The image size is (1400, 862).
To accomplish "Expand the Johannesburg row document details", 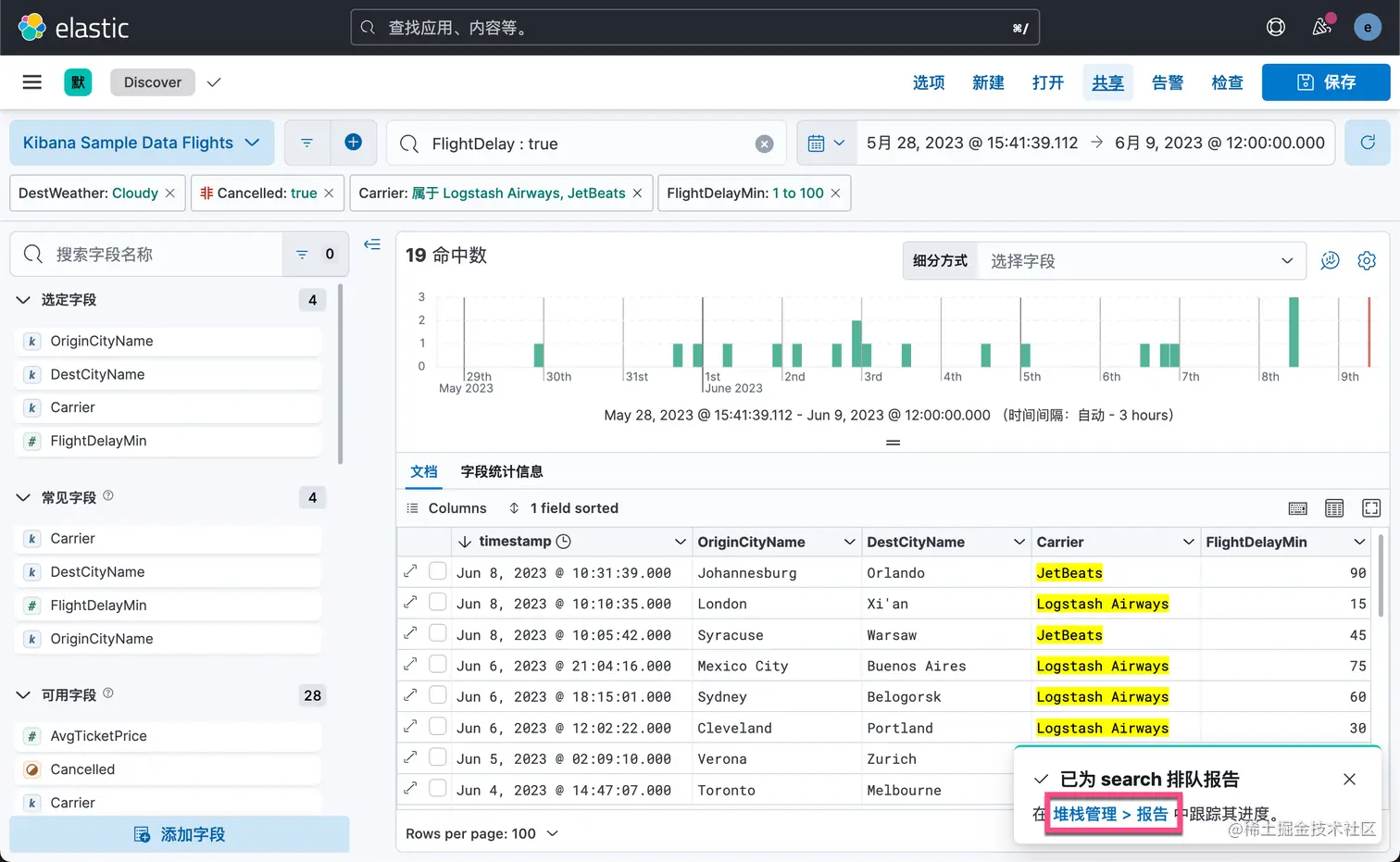I will [410, 571].
